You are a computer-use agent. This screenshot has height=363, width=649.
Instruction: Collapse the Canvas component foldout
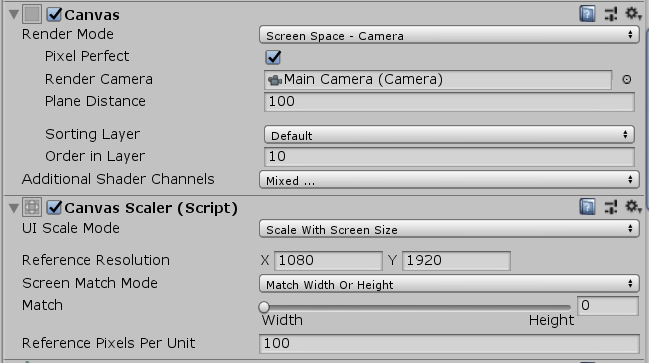coord(14,15)
